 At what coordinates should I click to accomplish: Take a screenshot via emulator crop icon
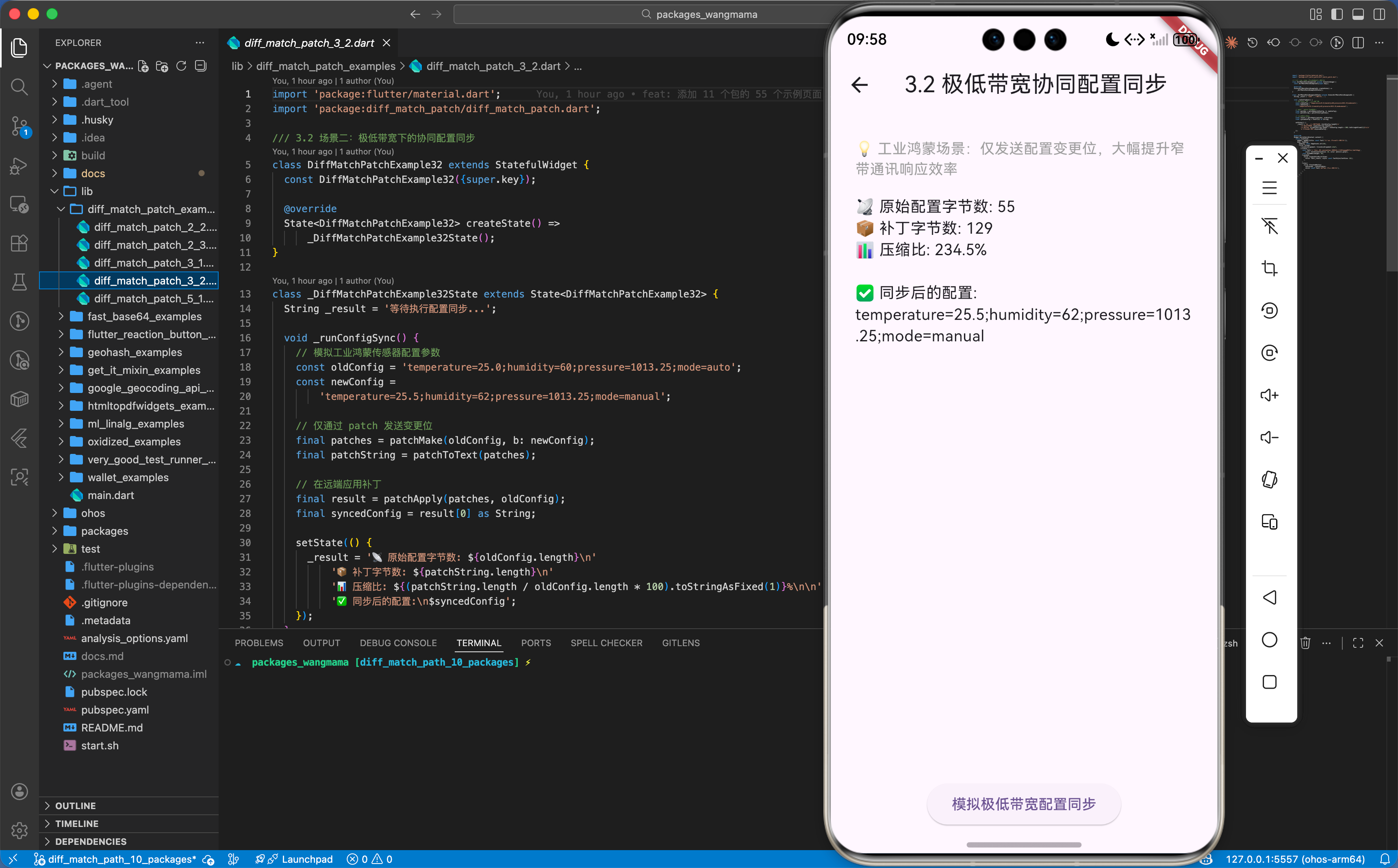pos(1270,267)
